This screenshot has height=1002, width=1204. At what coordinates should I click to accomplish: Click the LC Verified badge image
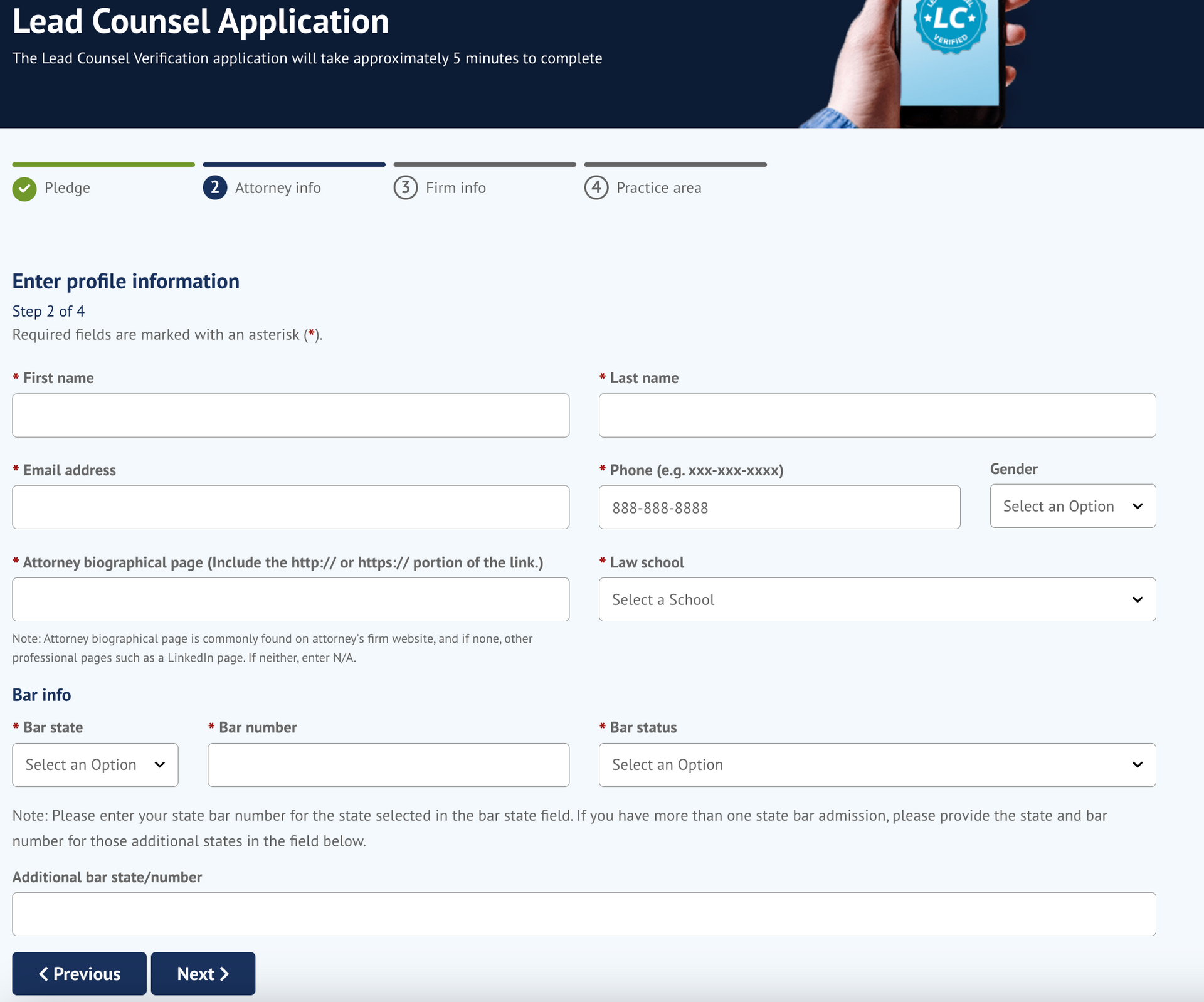click(x=950, y=23)
